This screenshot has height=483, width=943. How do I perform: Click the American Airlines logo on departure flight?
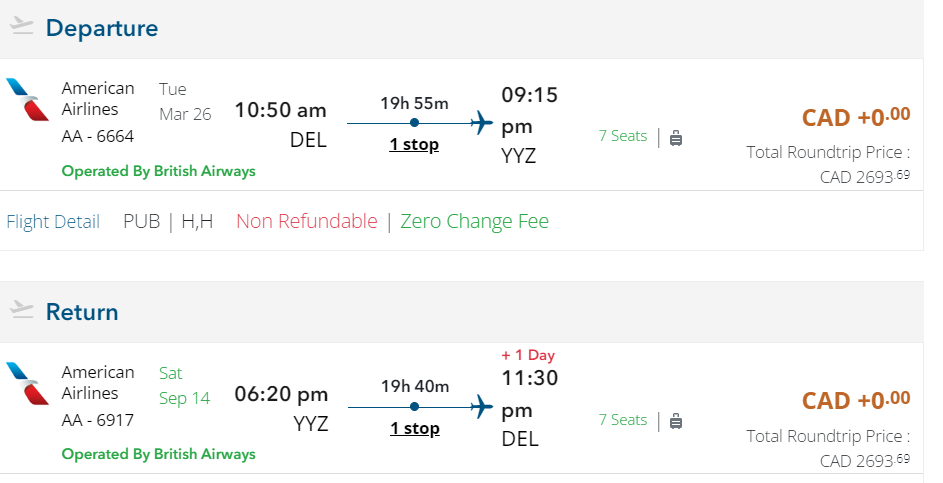pos(27,100)
